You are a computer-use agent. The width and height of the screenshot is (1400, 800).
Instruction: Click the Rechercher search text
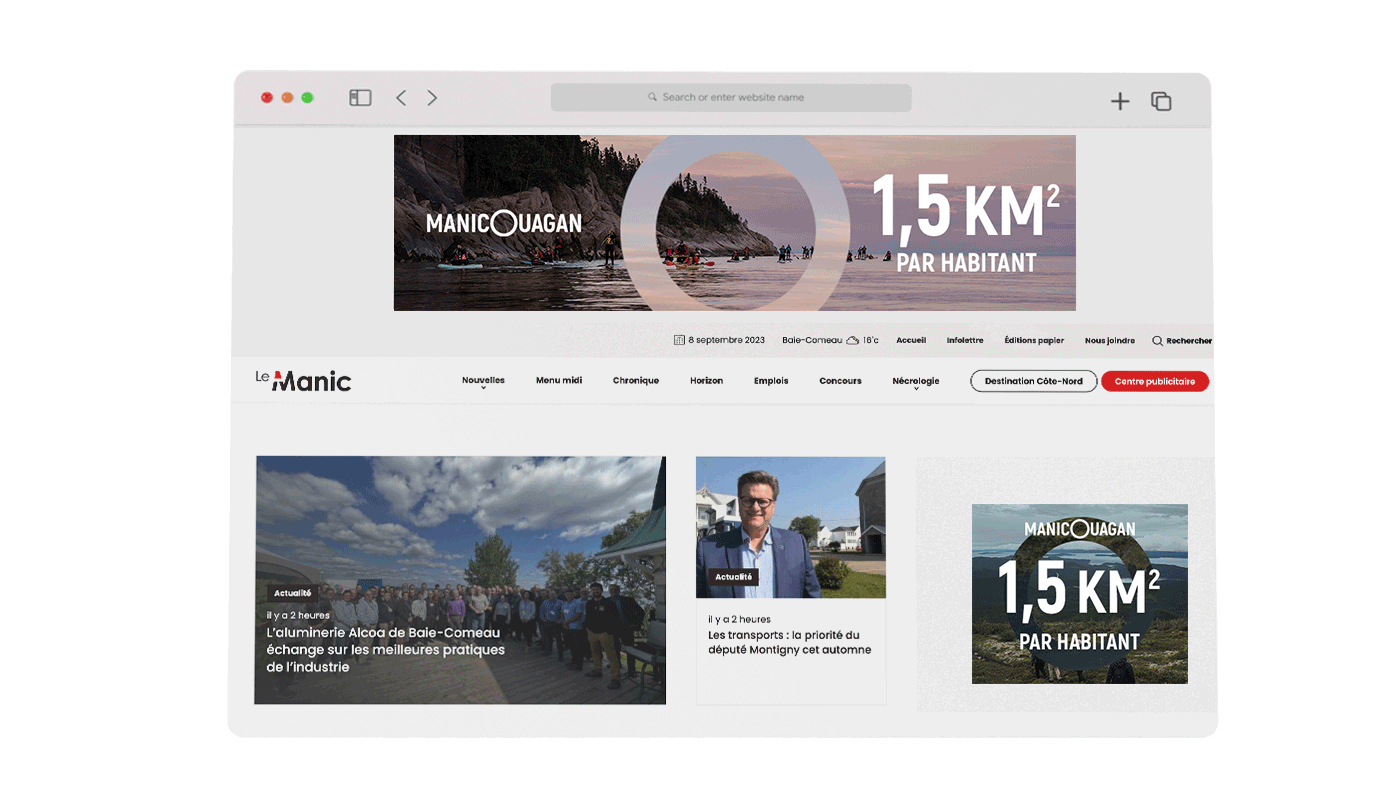pyautogui.click(x=1189, y=341)
